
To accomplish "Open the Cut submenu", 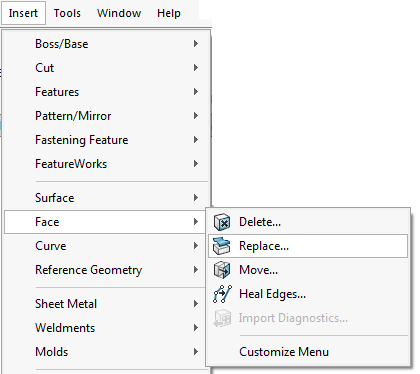I will 107,68.
